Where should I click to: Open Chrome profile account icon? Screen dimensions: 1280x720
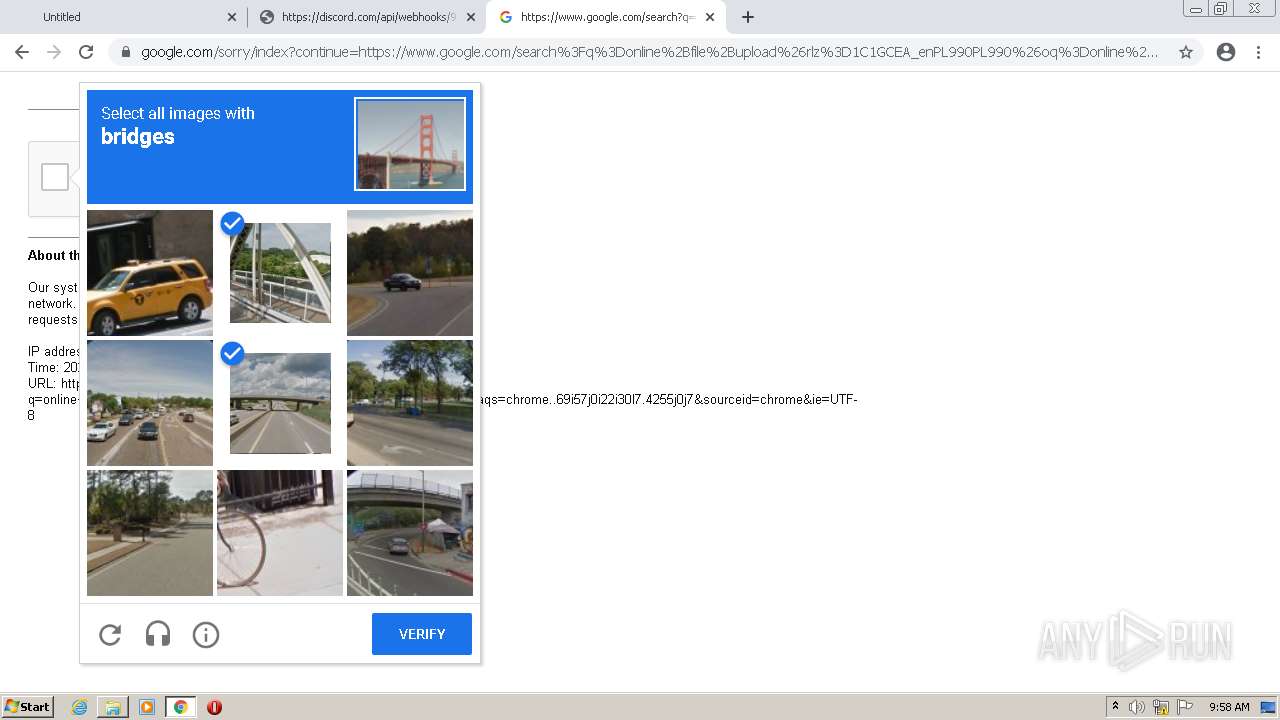[1226, 52]
